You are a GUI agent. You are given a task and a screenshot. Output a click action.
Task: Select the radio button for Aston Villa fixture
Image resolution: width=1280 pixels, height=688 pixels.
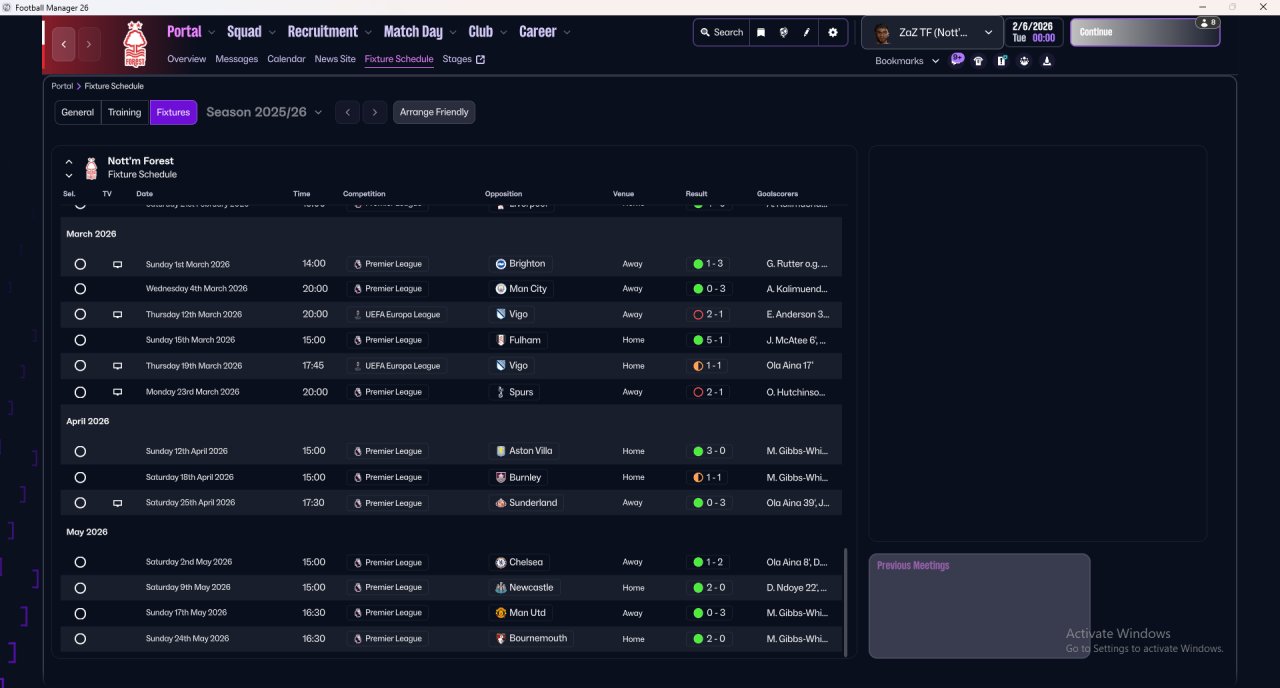[80, 451]
